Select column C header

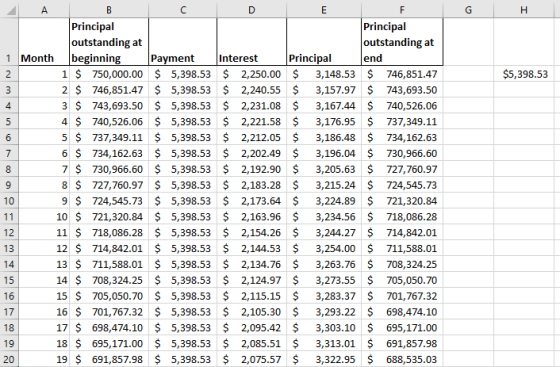point(182,10)
